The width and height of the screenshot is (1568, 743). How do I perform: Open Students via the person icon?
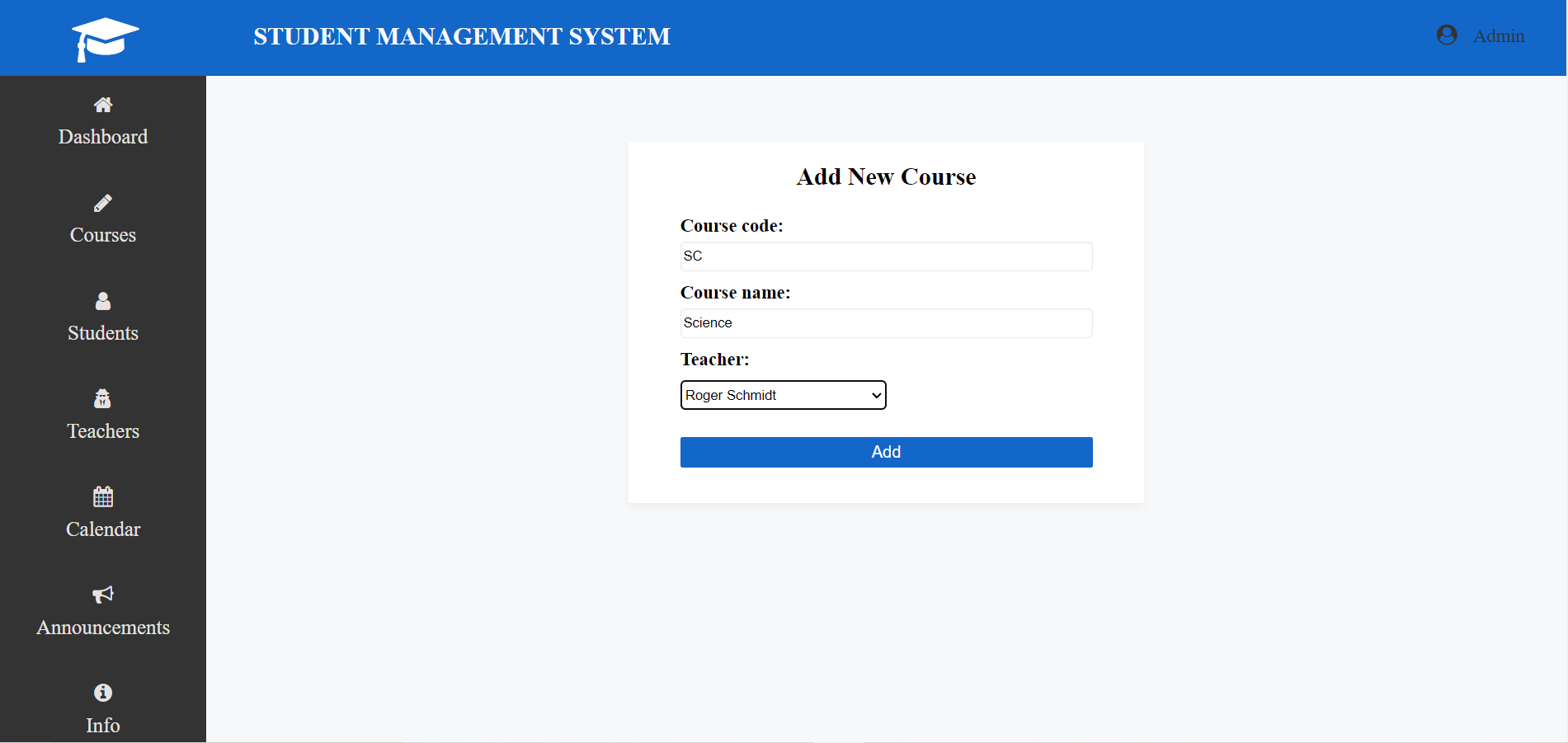103,301
